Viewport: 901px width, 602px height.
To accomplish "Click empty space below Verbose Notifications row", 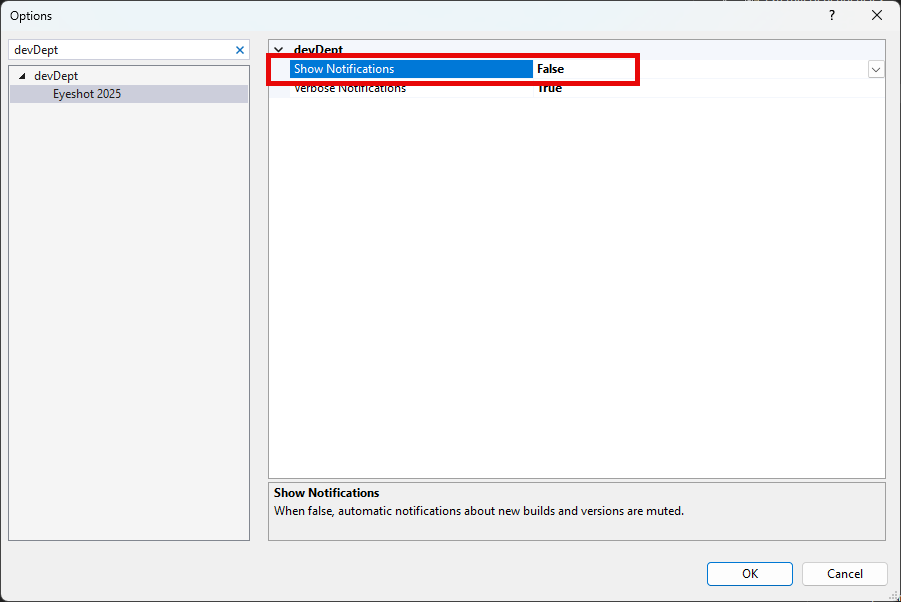I will [x=576, y=280].
